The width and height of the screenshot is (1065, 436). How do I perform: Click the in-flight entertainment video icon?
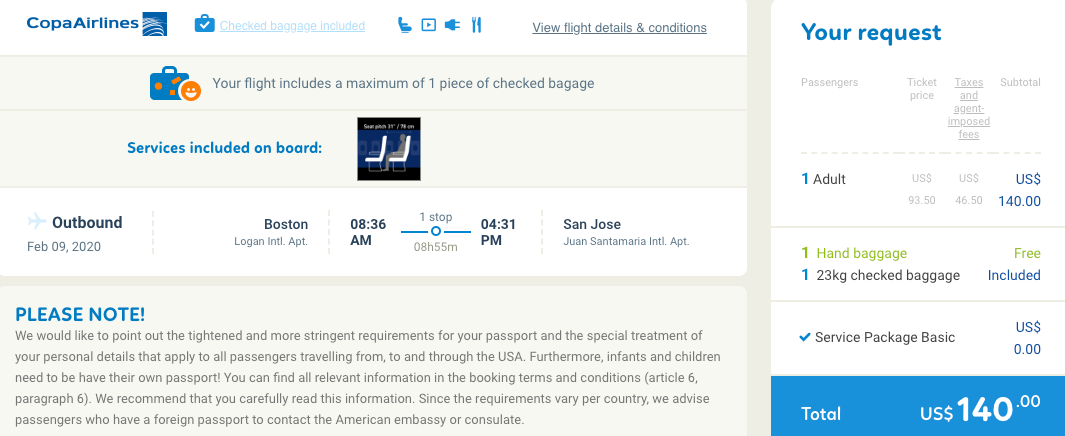click(x=428, y=25)
